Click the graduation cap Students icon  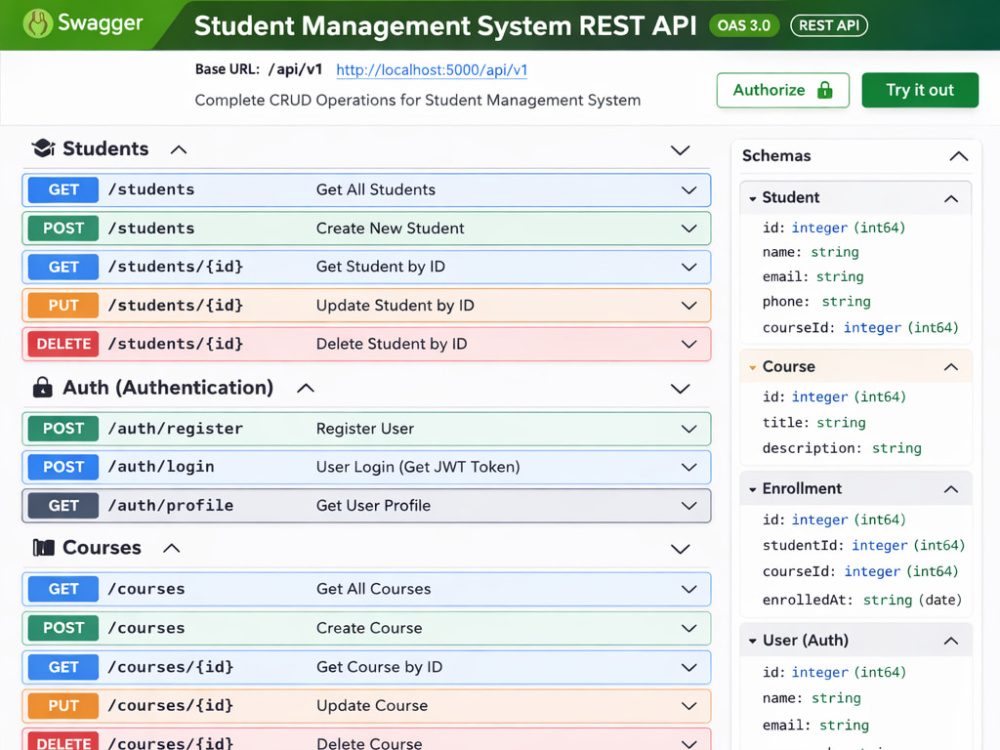43,148
